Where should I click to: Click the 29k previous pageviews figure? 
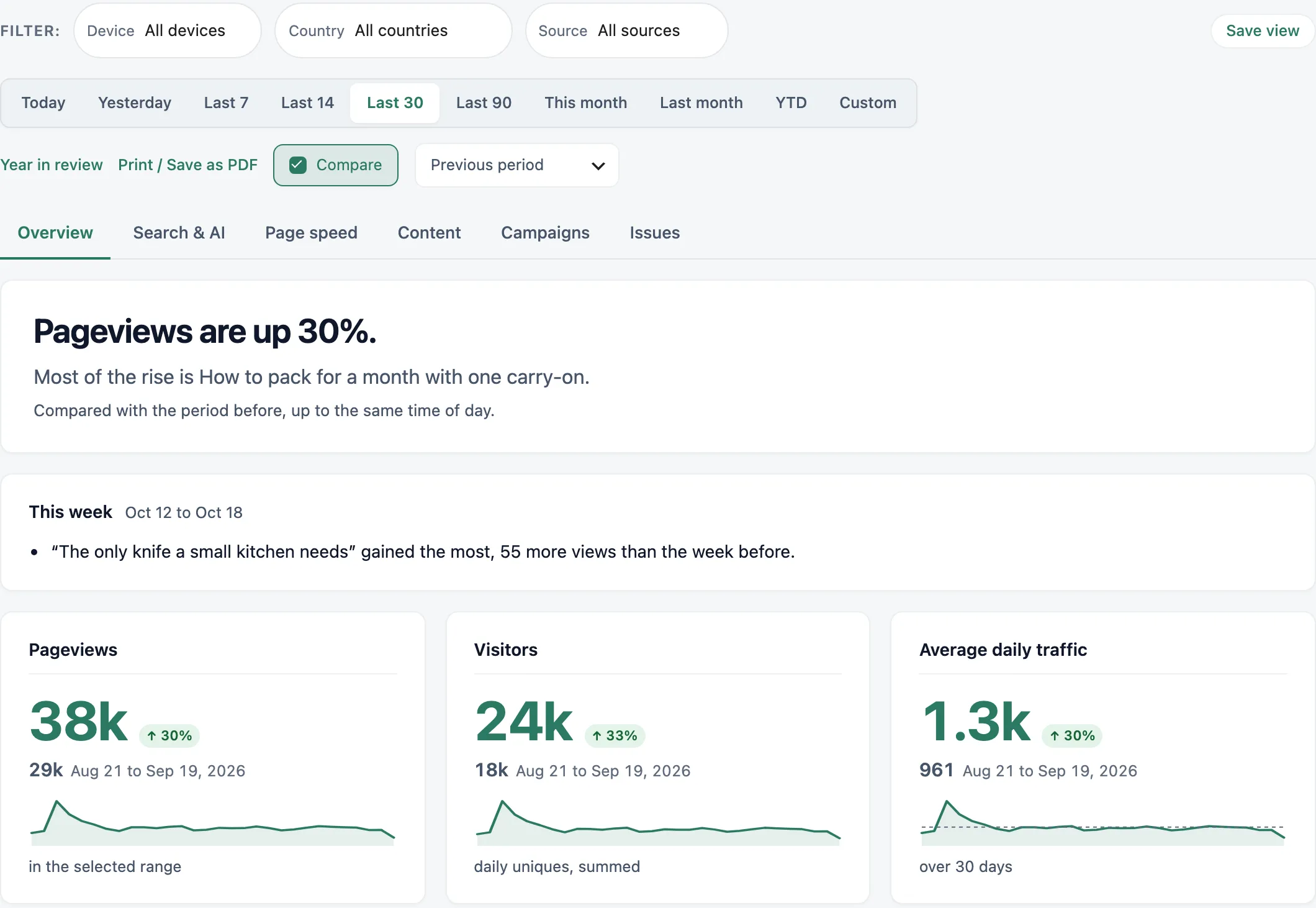(46, 770)
